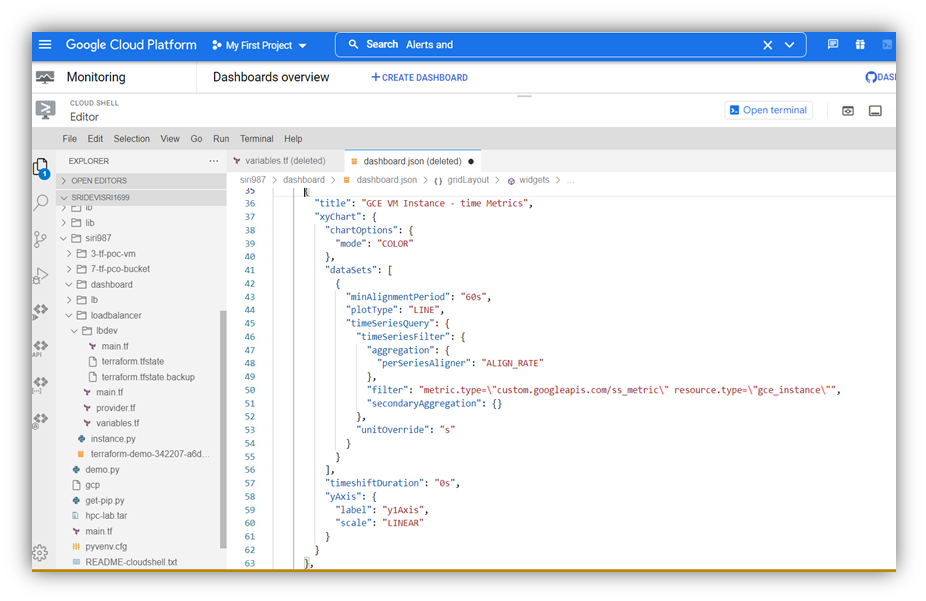Switch to variables.tf (deleted) tab
Screen dimensions: 926x601
click(285, 161)
